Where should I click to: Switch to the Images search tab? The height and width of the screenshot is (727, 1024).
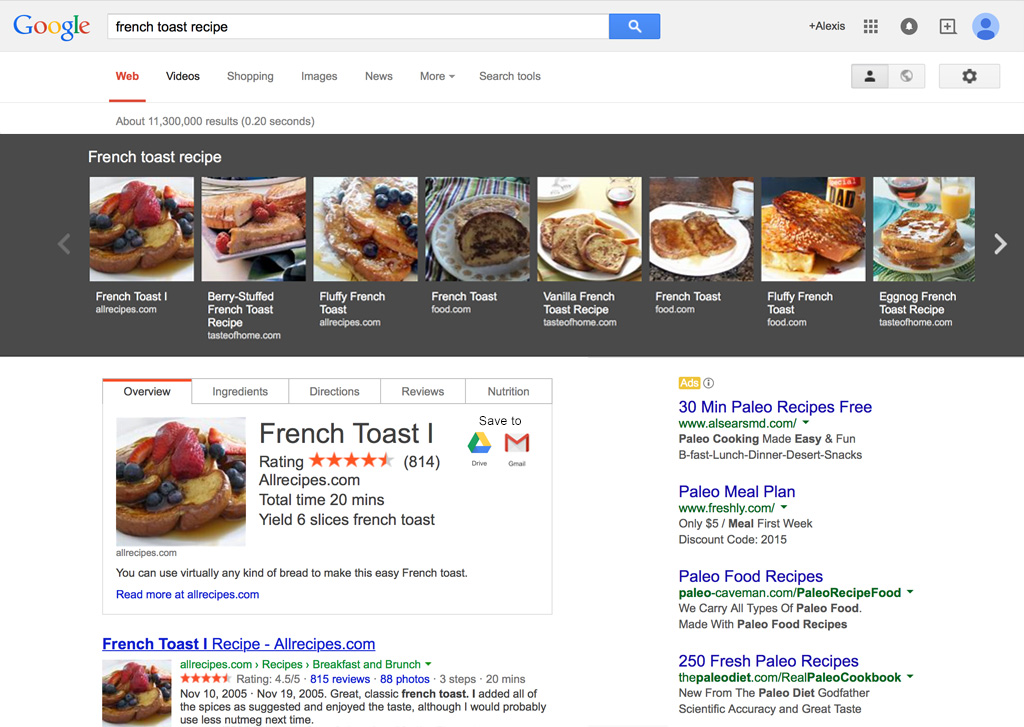(x=319, y=76)
